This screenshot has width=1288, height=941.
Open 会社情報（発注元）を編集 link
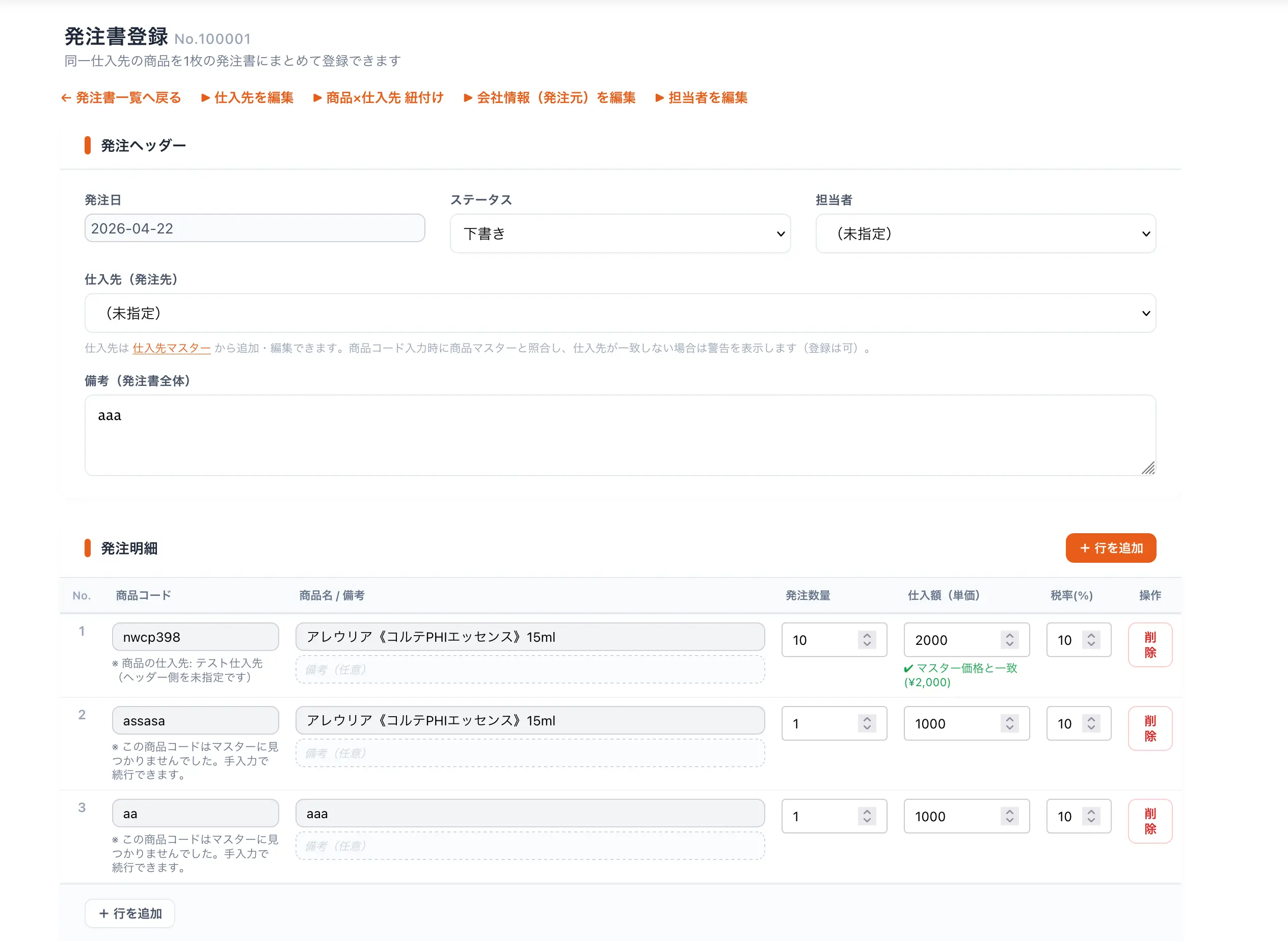tap(550, 97)
